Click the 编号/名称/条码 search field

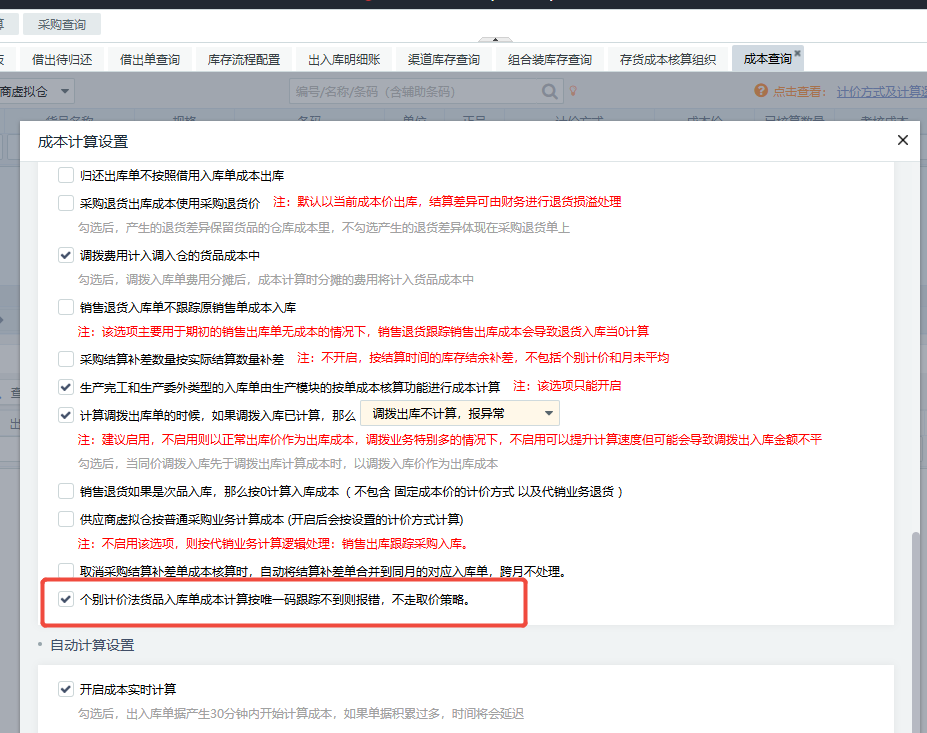pyautogui.click(x=415, y=91)
